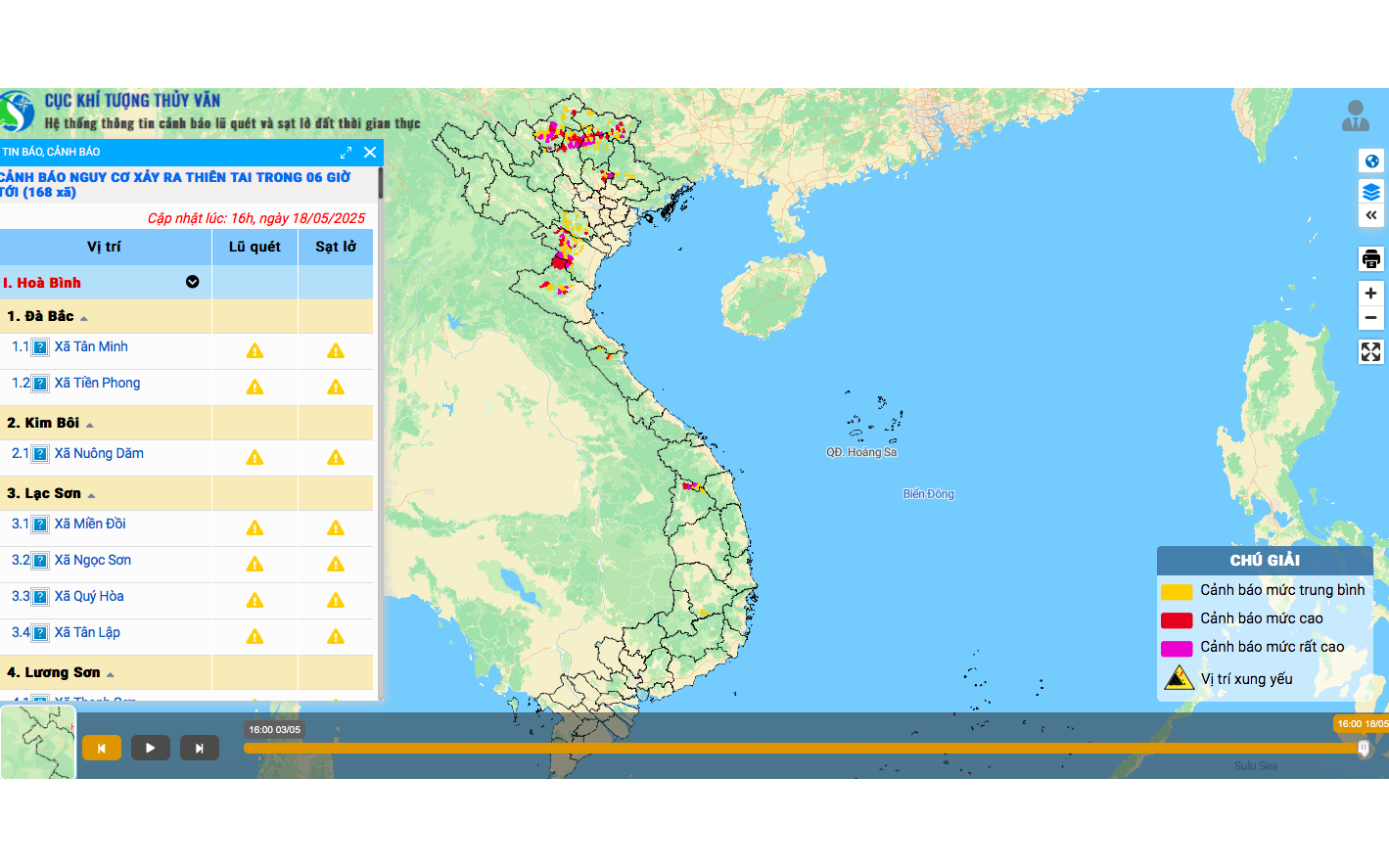
Task: Open the overview minimap thumbnail
Action: 38,743
